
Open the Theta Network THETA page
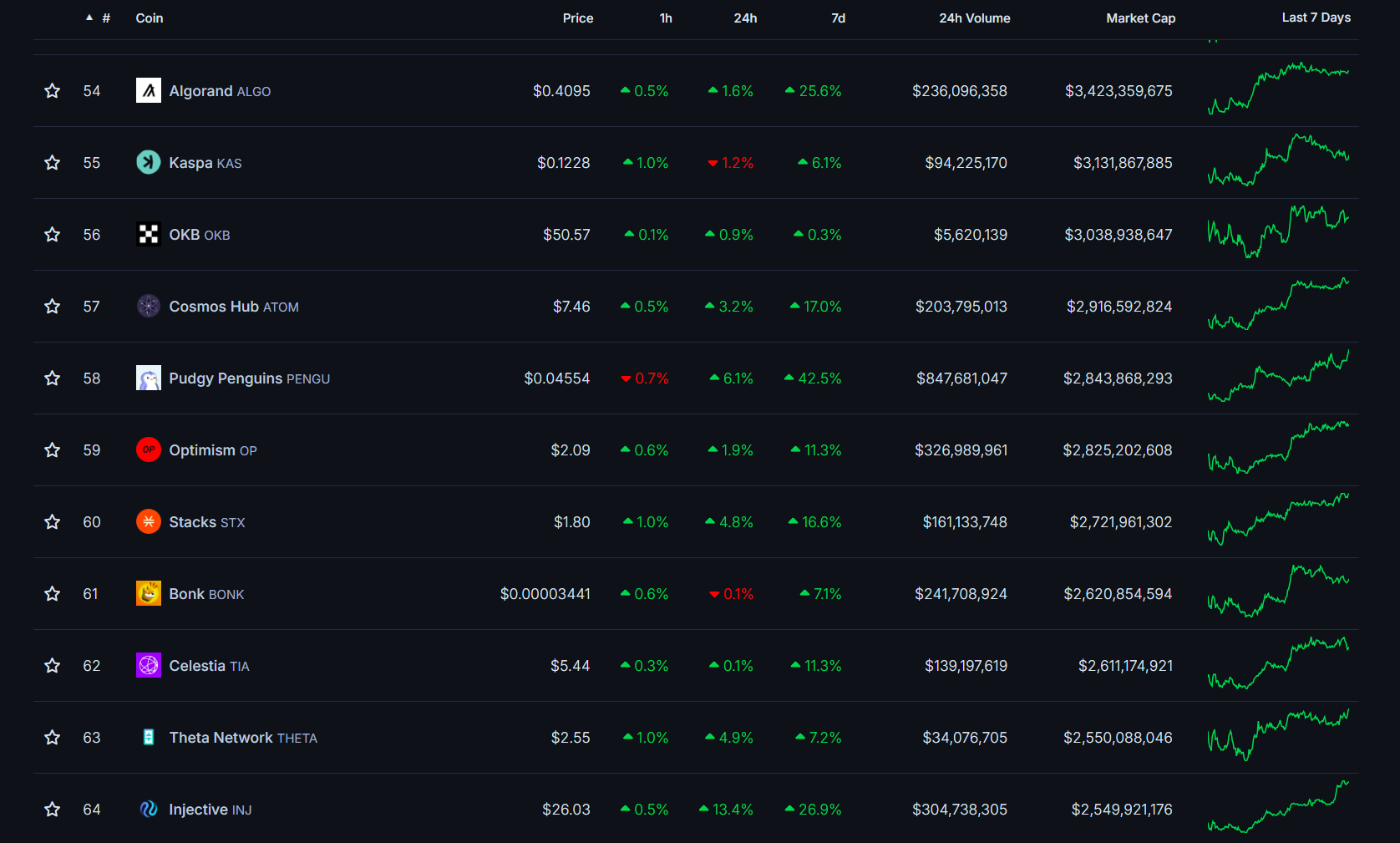pyautogui.click(x=243, y=738)
